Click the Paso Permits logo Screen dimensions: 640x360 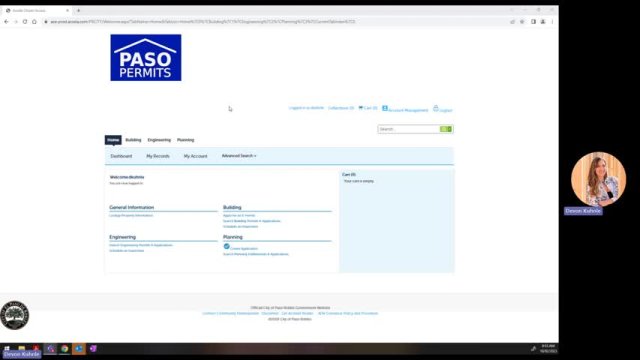tap(146, 58)
